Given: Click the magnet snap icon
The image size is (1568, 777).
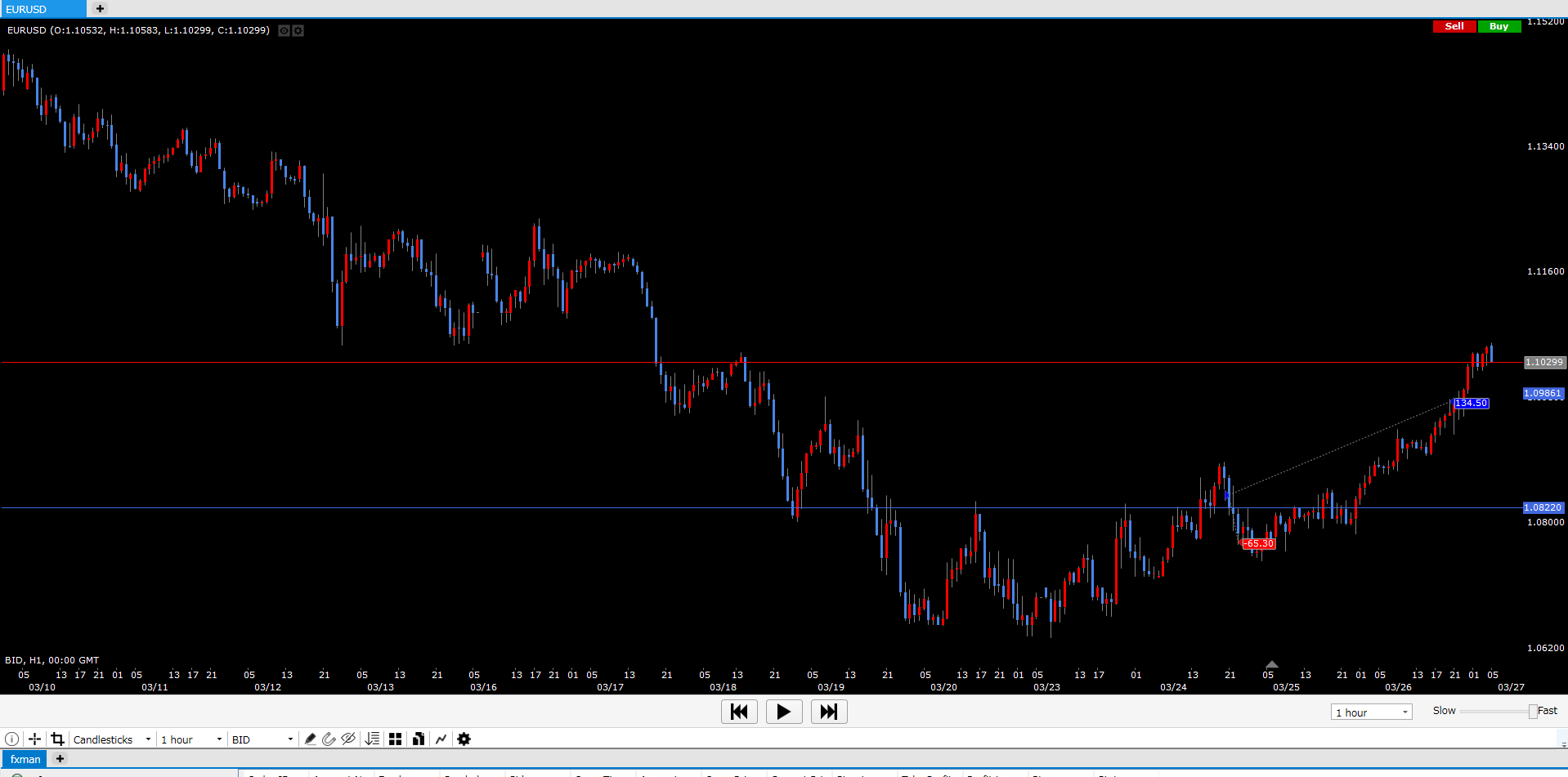Looking at the screenshot, I should pos(329,739).
